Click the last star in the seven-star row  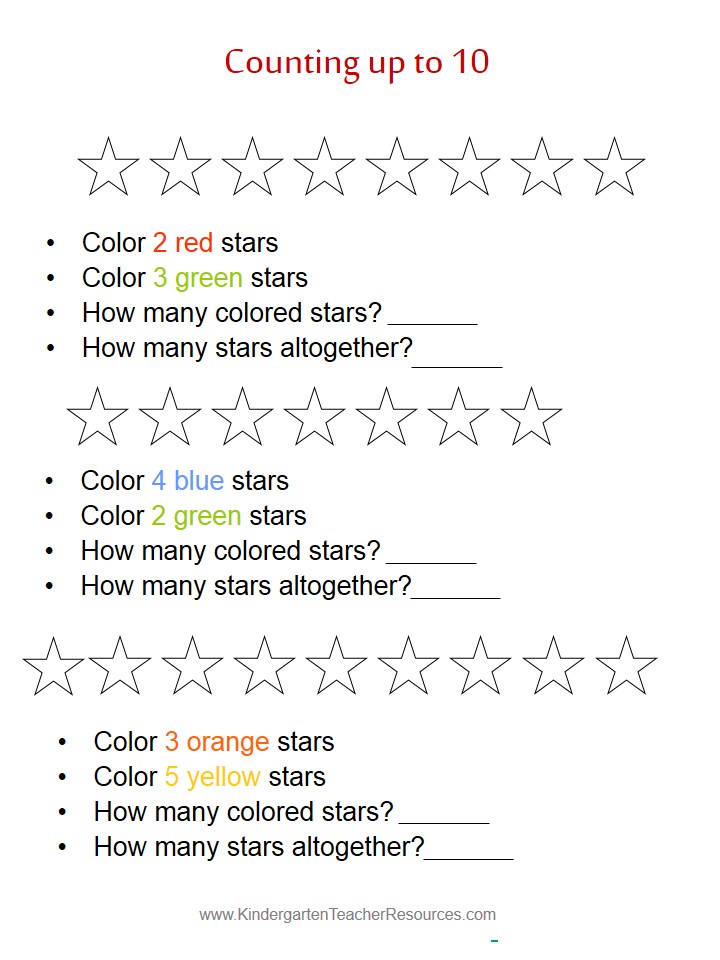pos(531,417)
